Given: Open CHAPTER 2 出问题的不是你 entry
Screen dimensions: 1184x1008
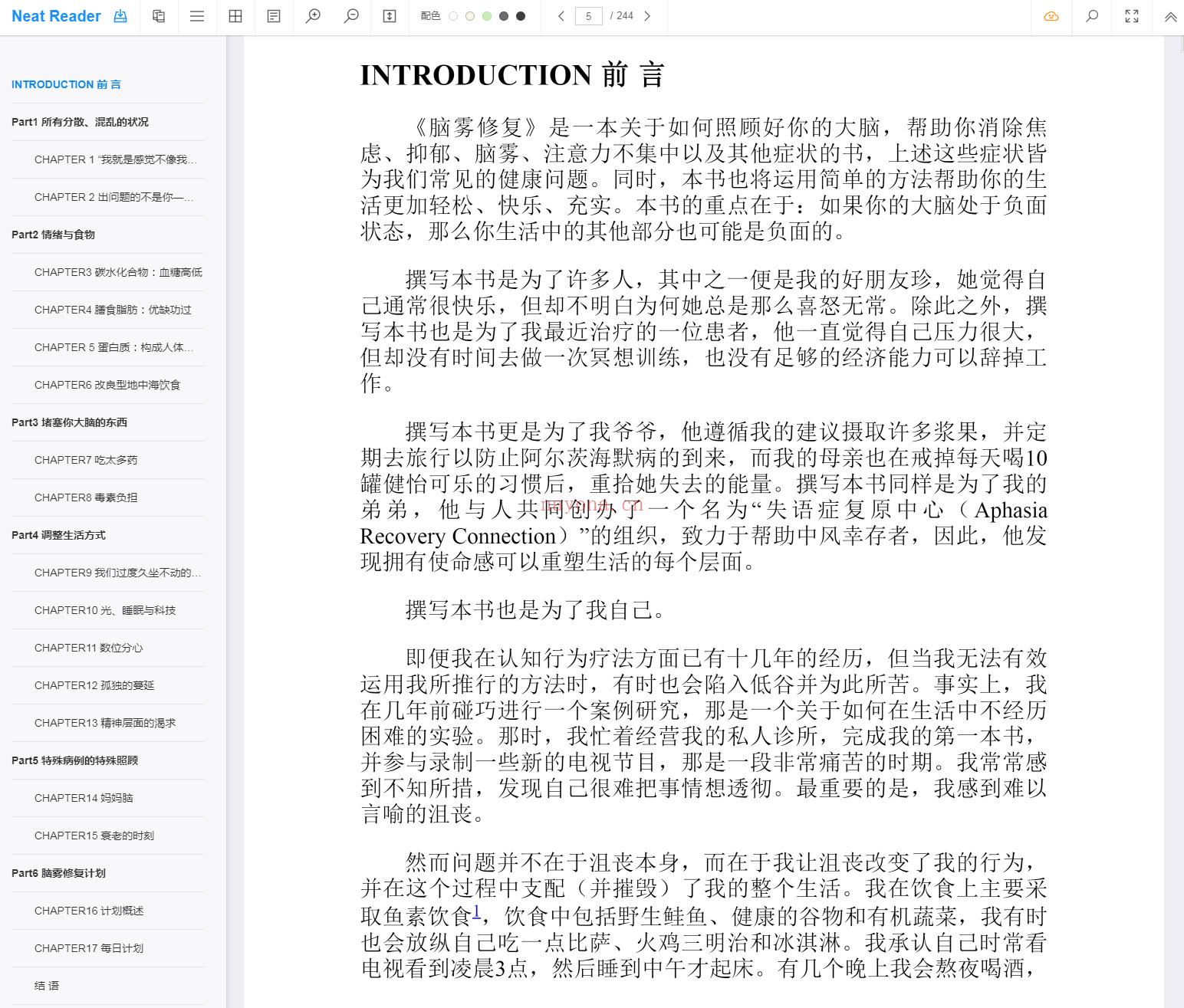Looking at the screenshot, I should (114, 197).
